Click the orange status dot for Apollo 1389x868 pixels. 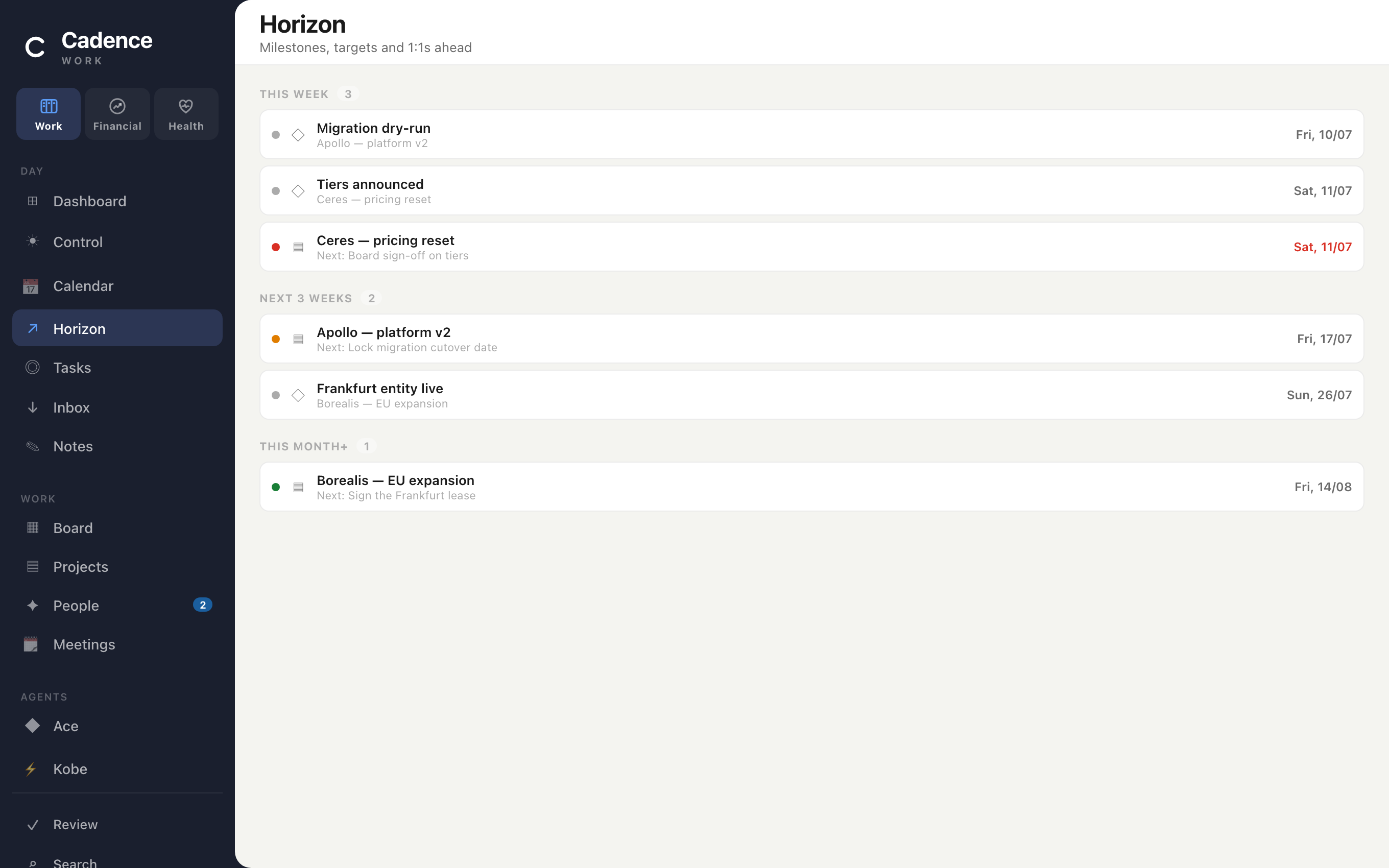[x=276, y=339]
